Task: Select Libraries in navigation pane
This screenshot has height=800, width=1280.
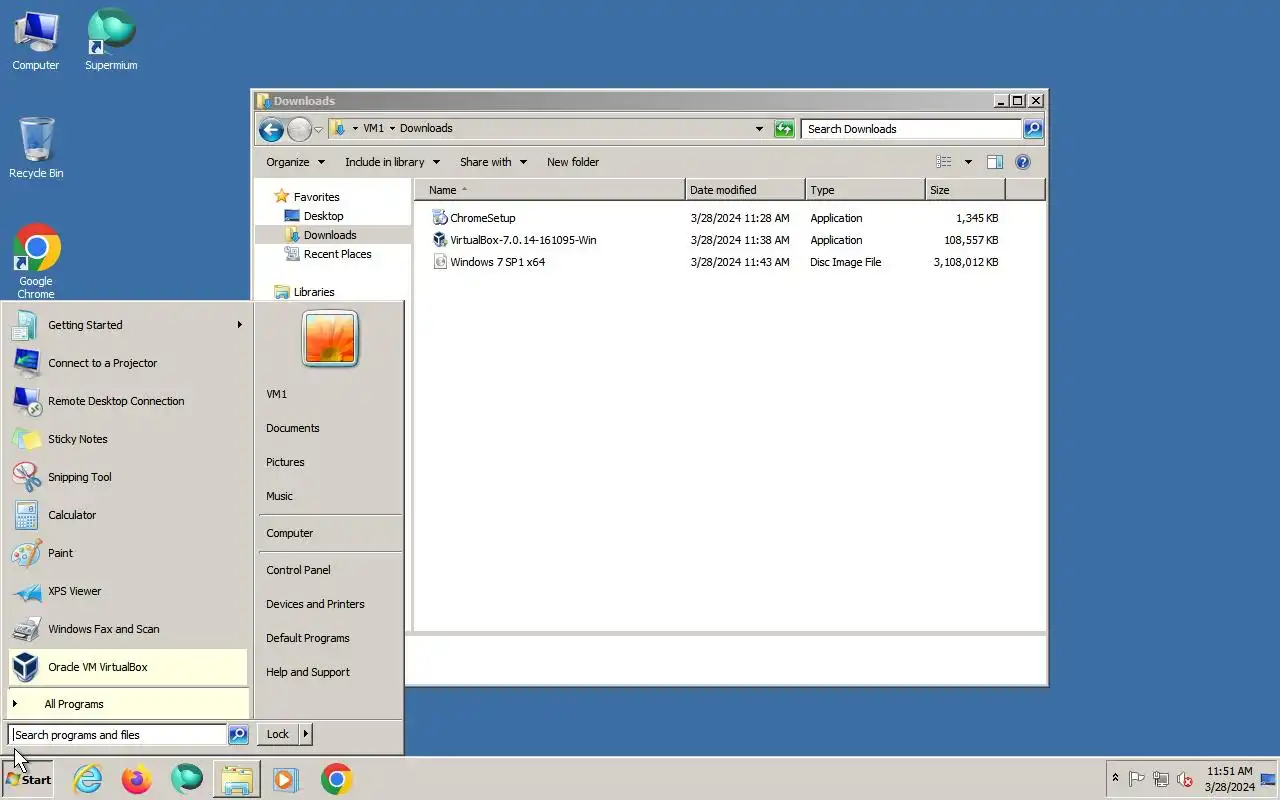Action: 314,292
